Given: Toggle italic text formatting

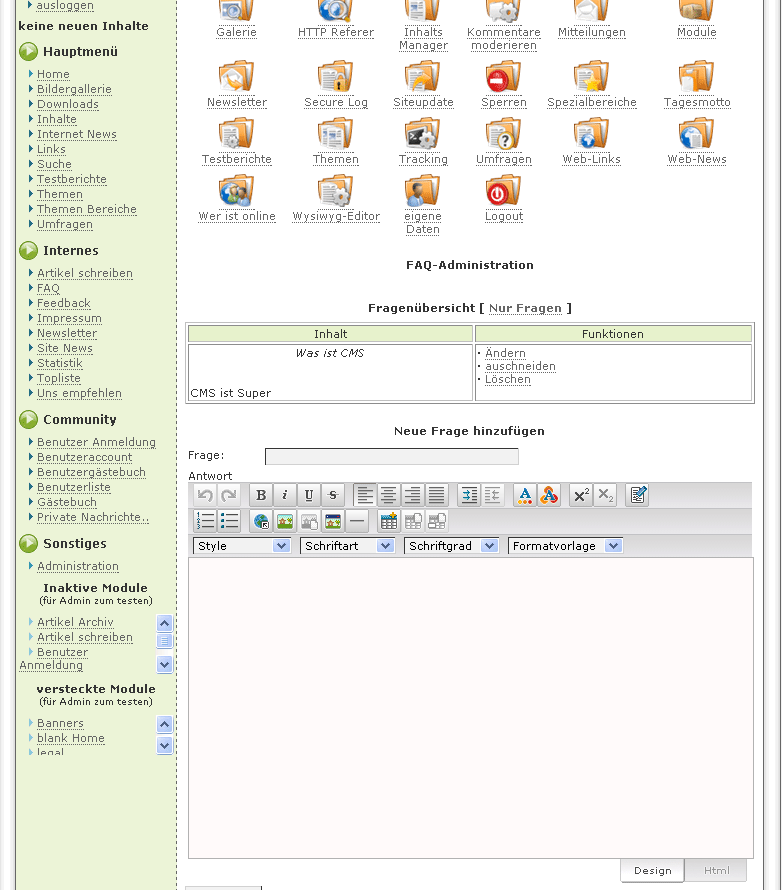Looking at the screenshot, I should tap(285, 495).
